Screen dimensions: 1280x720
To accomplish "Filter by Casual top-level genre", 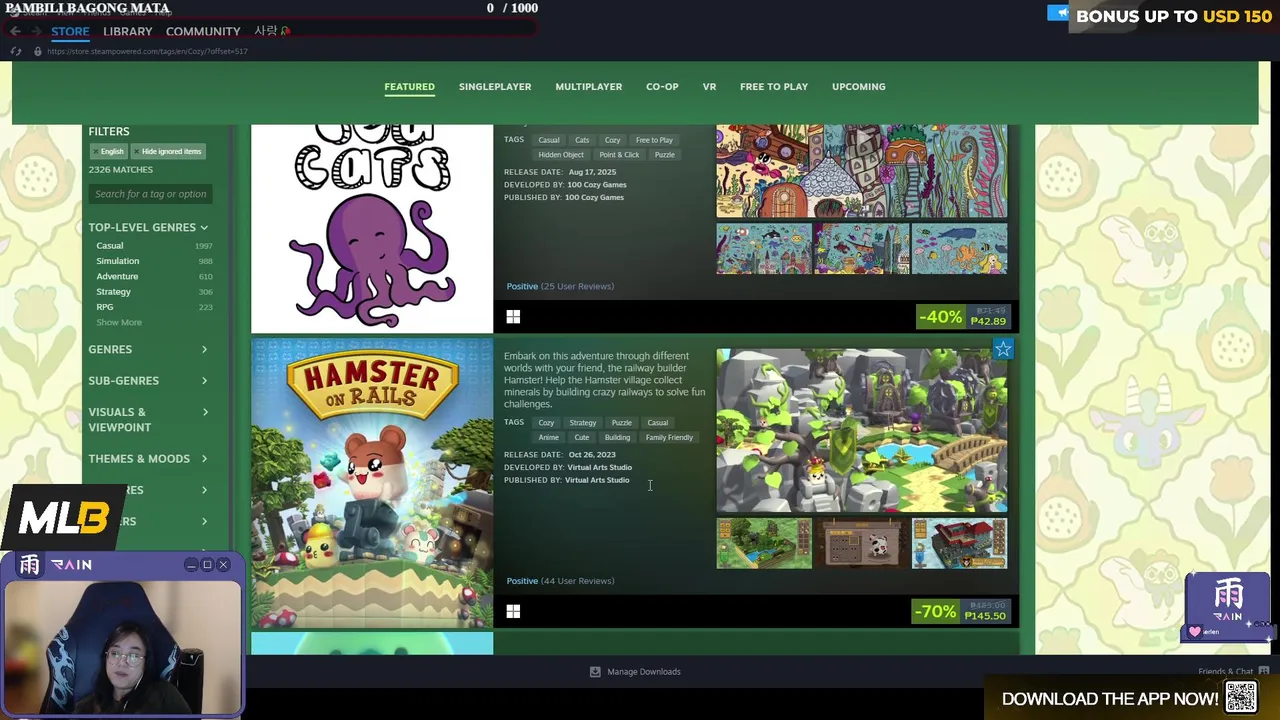I will pos(110,246).
